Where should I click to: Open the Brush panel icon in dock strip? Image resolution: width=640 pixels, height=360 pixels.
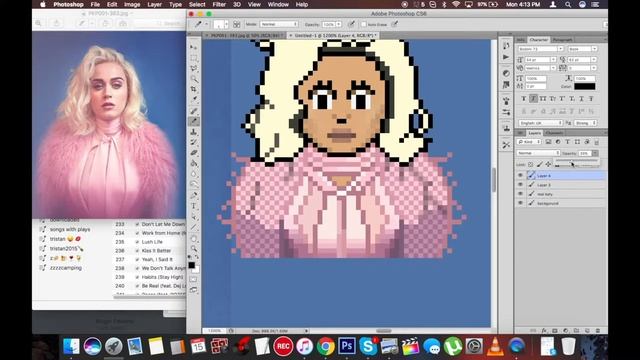(x=506, y=101)
